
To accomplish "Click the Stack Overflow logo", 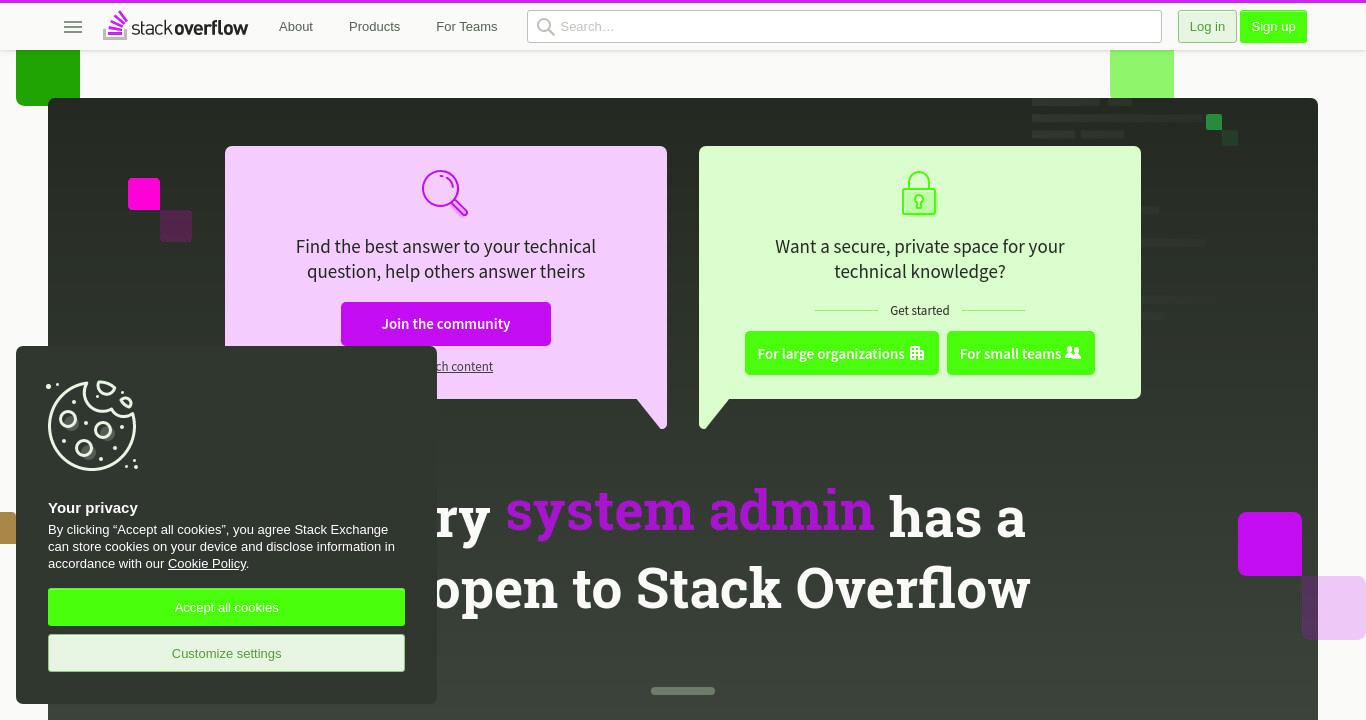I will pos(176,26).
